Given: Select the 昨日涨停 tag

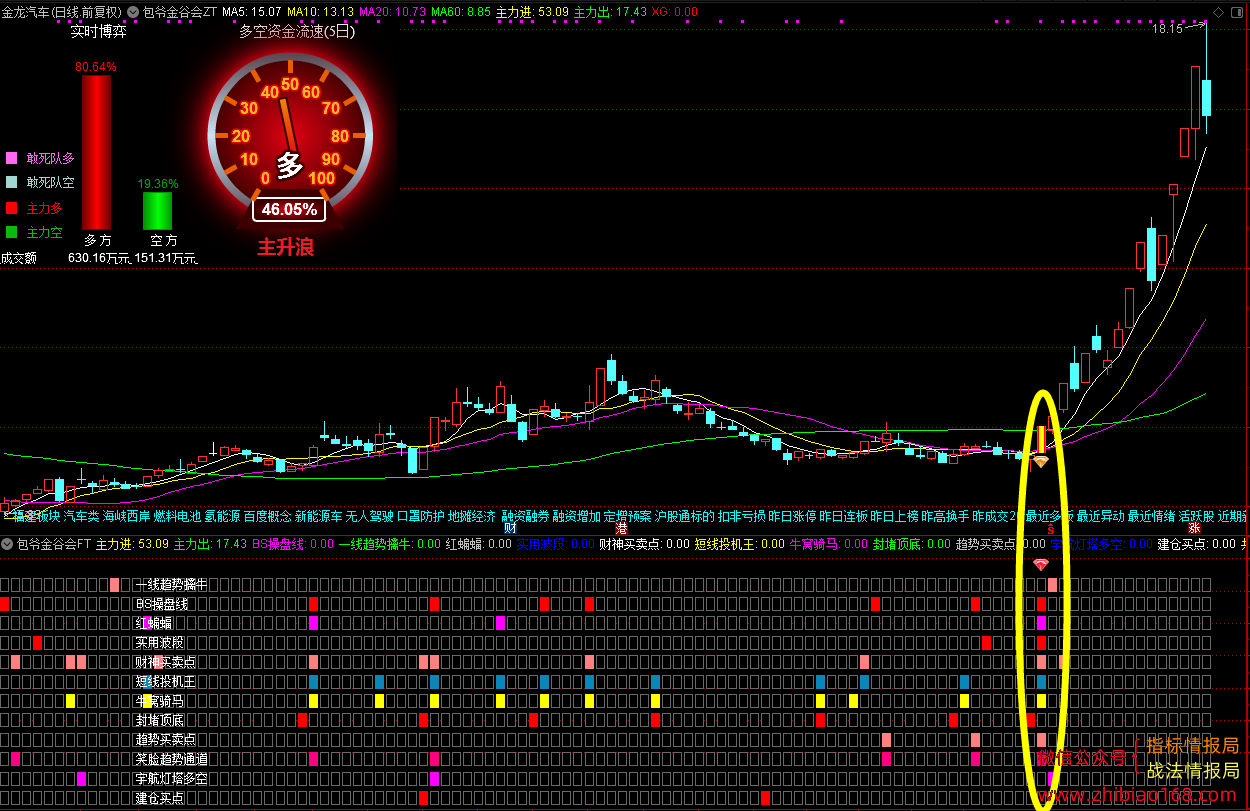Looking at the screenshot, I should coord(793,517).
